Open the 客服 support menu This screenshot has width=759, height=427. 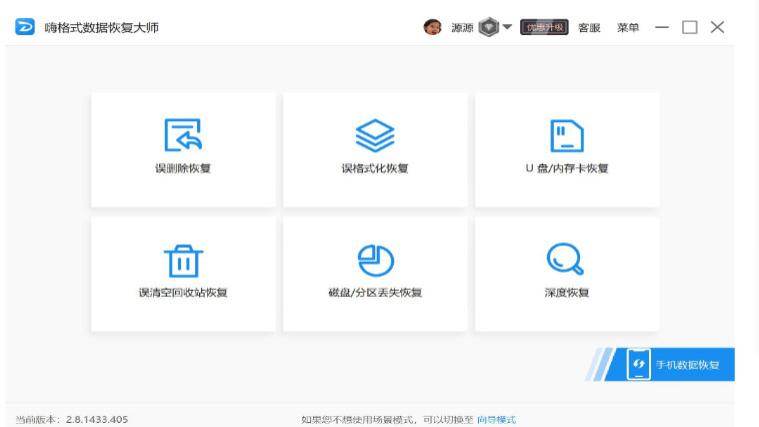[589, 28]
